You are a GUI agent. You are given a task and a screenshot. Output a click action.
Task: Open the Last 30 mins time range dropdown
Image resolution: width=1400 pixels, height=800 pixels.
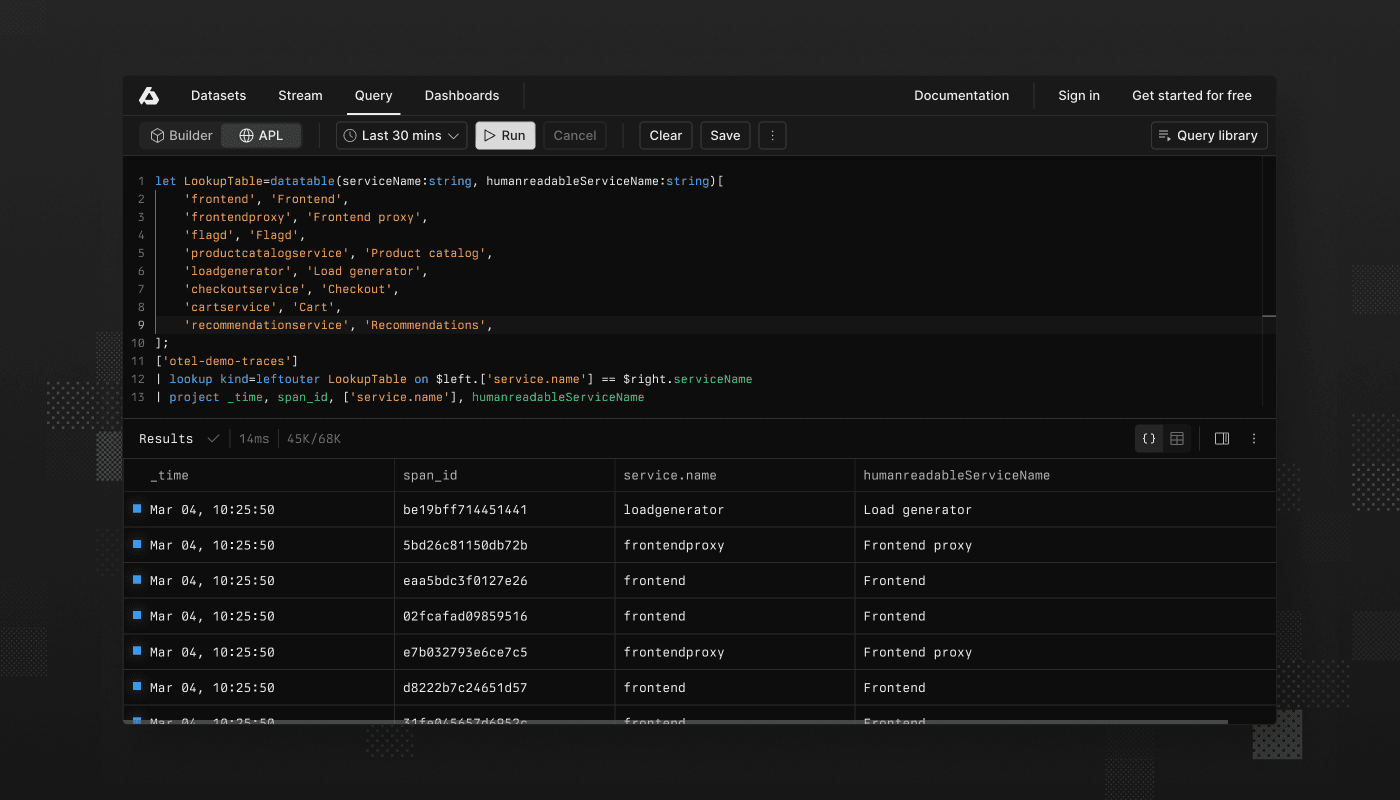click(x=400, y=135)
